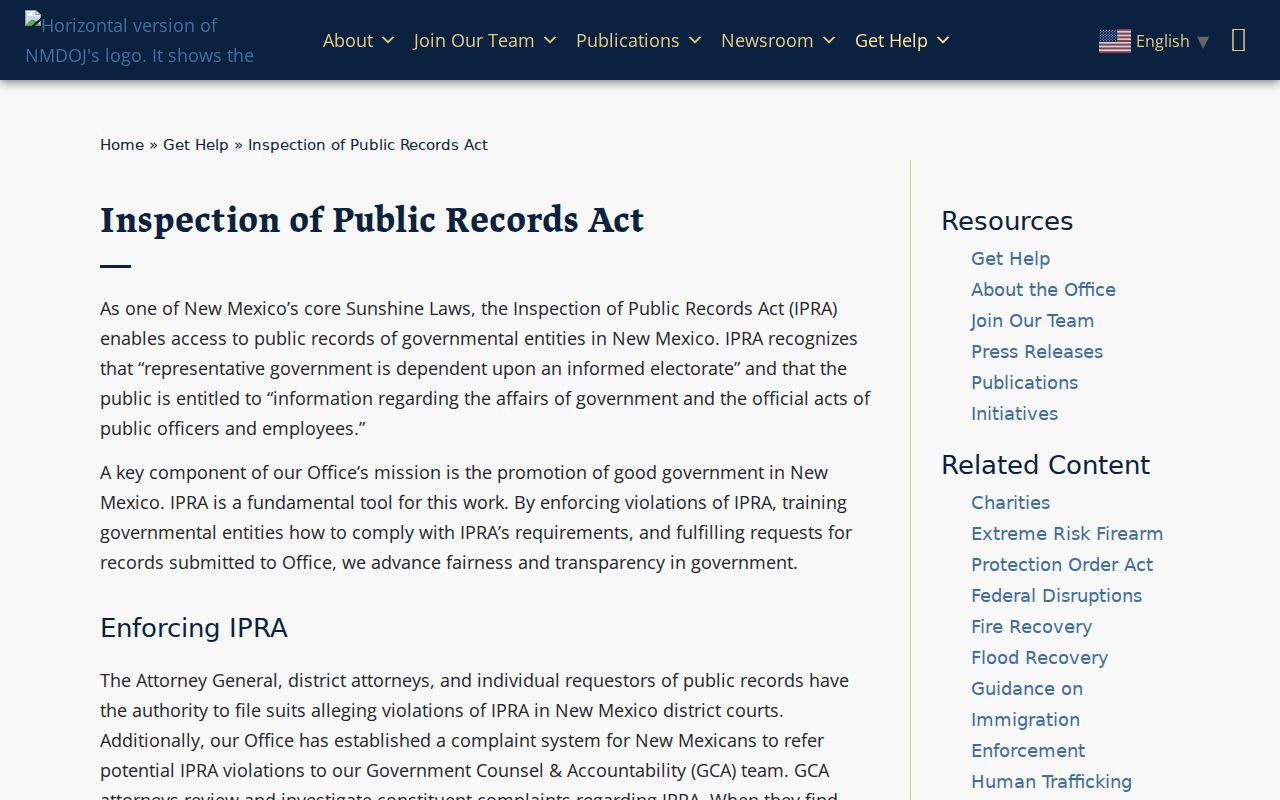The width and height of the screenshot is (1280, 800).
Task: Expand the About menu chevron
Action: pyautogui.click(x=388, y=41)
